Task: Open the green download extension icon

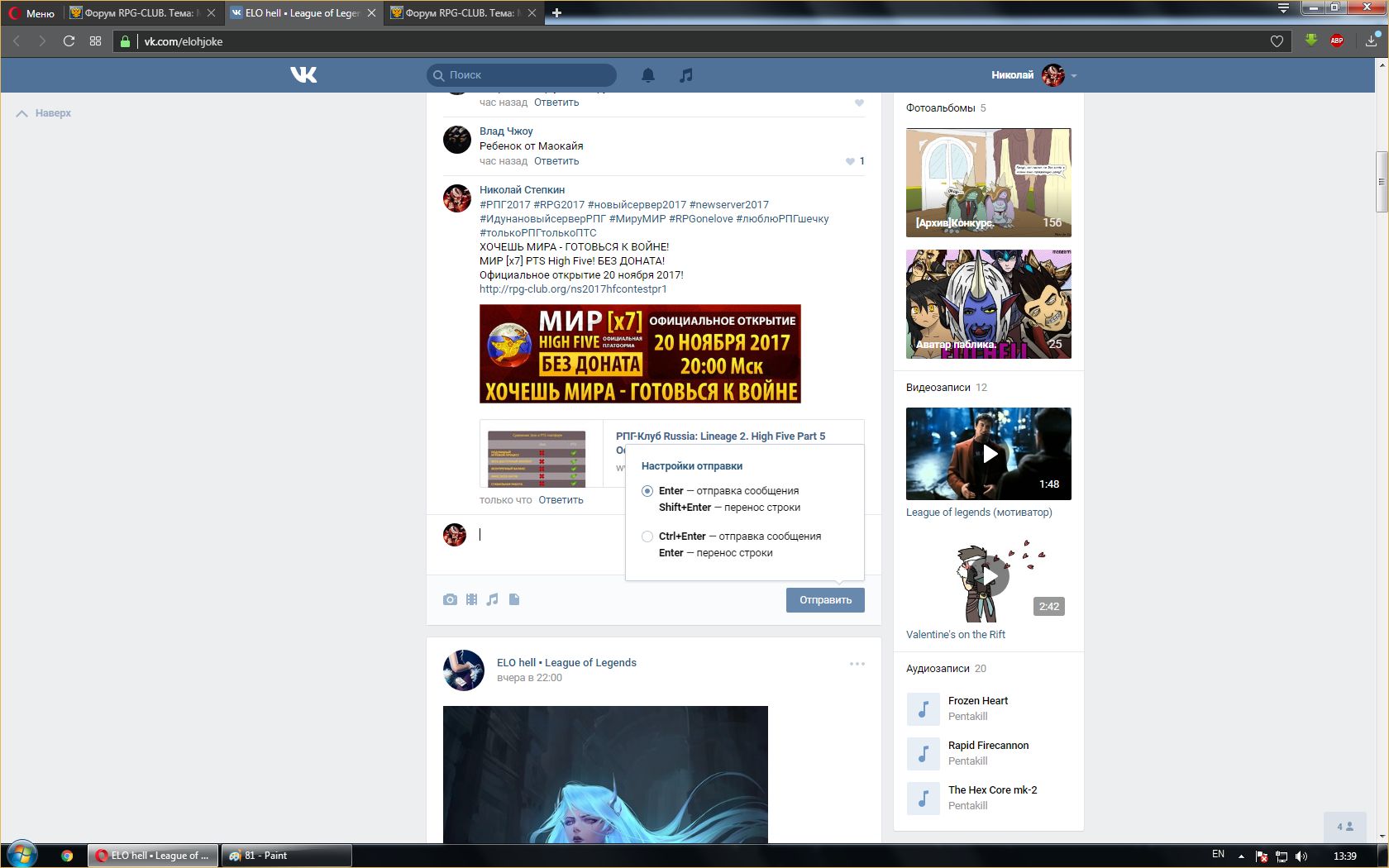Action: coord(1311,41)
